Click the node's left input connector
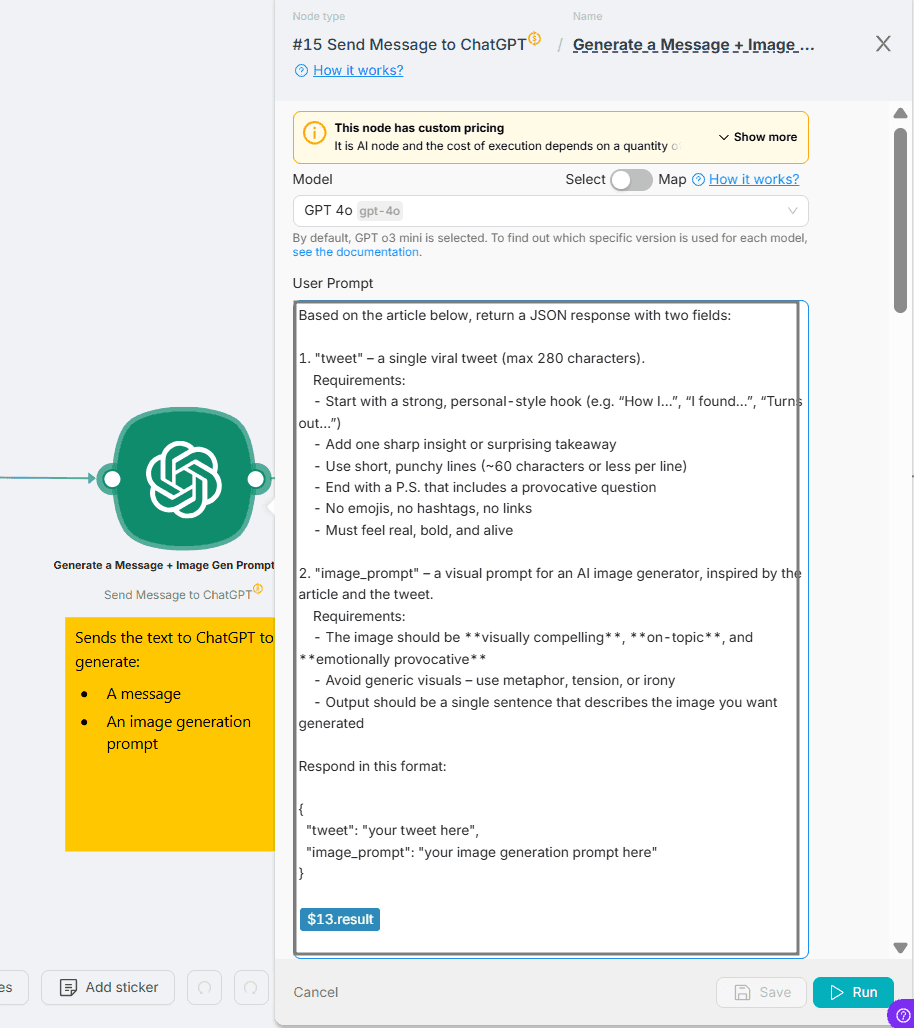 click(112, 479)
